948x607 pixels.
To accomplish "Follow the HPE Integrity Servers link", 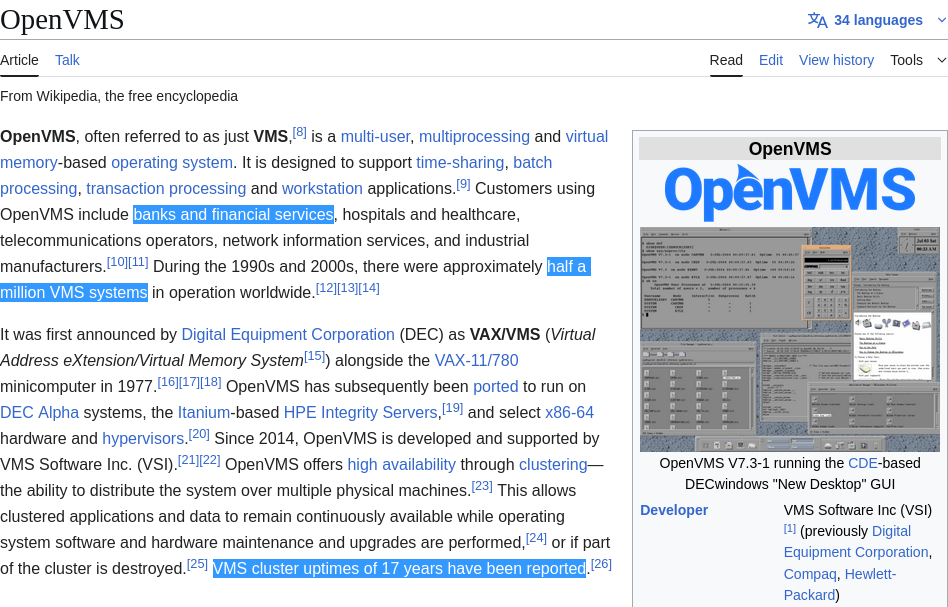I will tap(360, 413).
